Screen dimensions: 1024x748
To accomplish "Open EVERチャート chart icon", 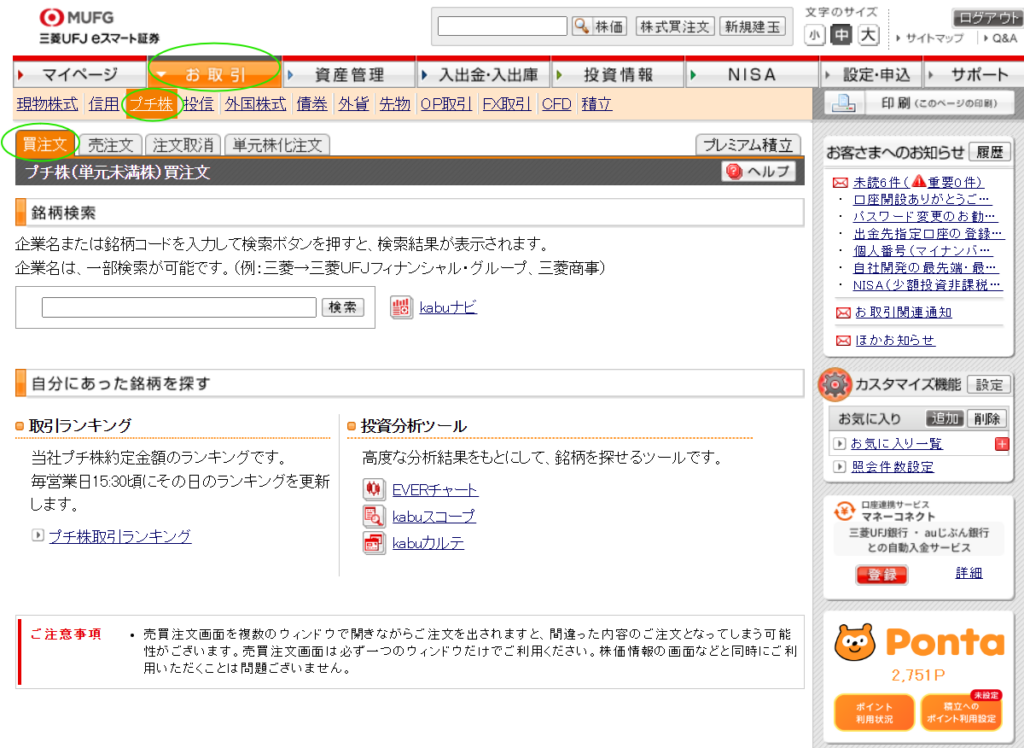I will click(373, 490).
